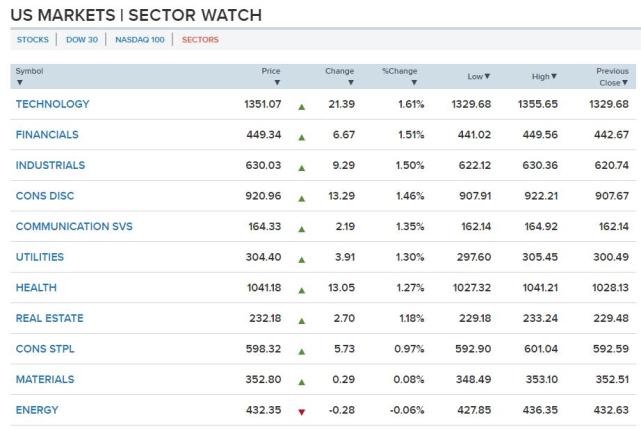Image resolution: width=641 pixels, height=429 pixels.
Task: Click the green up arrow in Cons Disc row
Action: coord(301,197)
